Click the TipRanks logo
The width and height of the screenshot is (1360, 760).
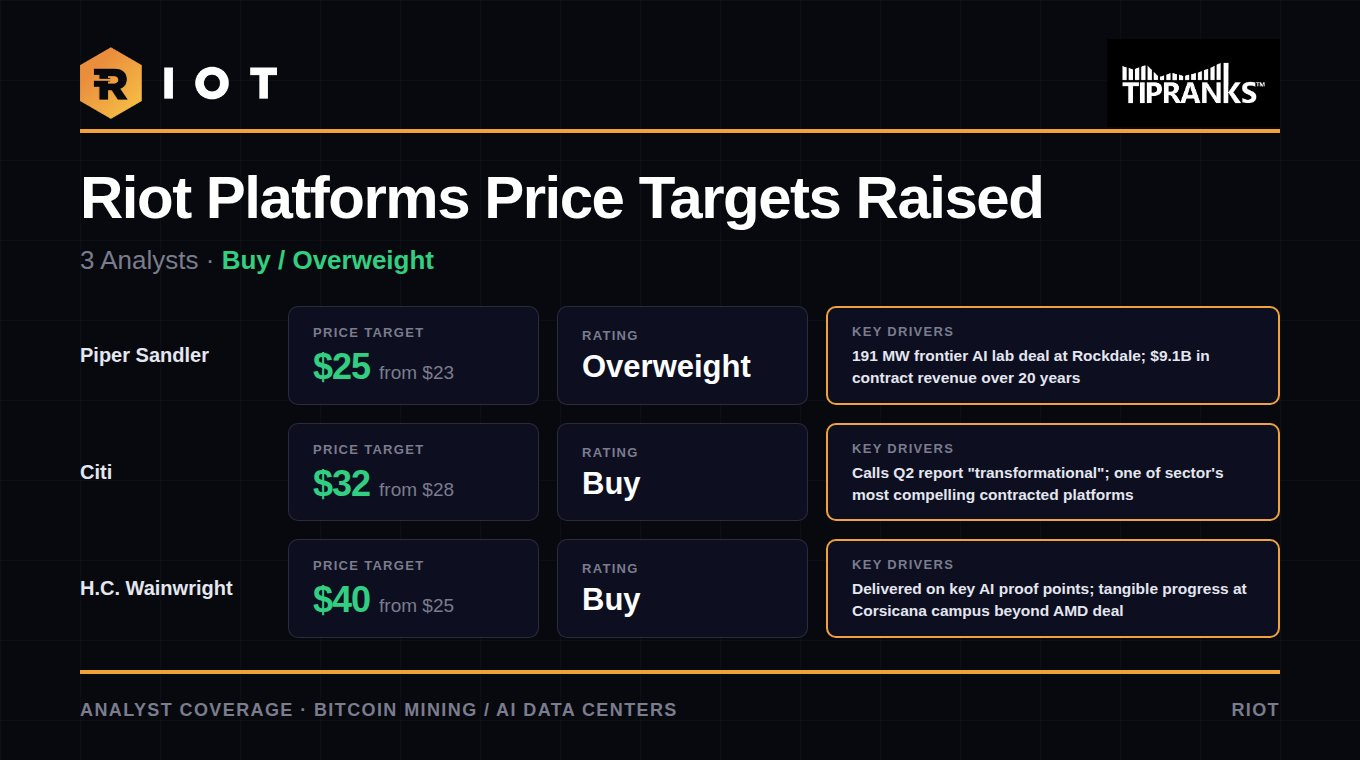point(1193,83)
